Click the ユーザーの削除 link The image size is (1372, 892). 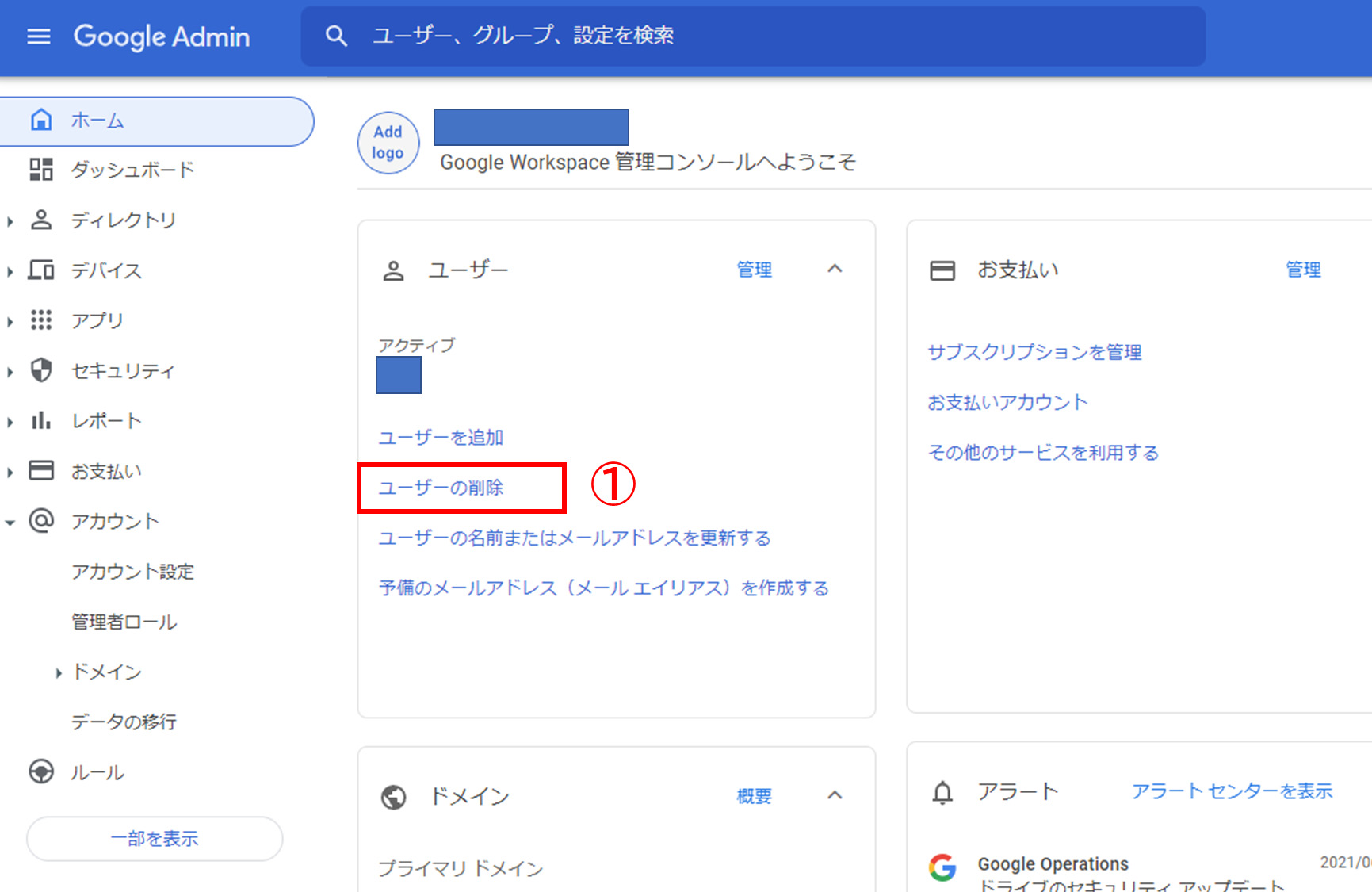(441, 488)
